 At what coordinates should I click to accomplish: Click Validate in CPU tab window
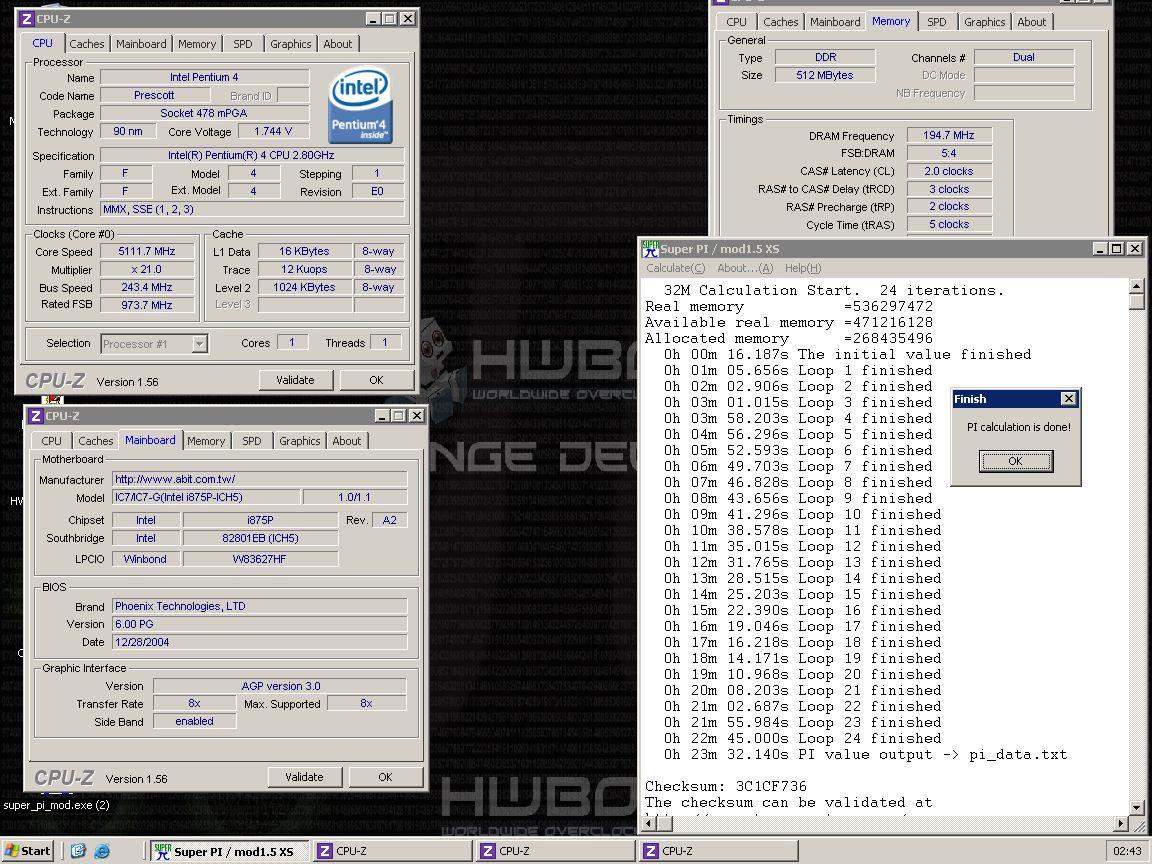[x=295, y=380]
